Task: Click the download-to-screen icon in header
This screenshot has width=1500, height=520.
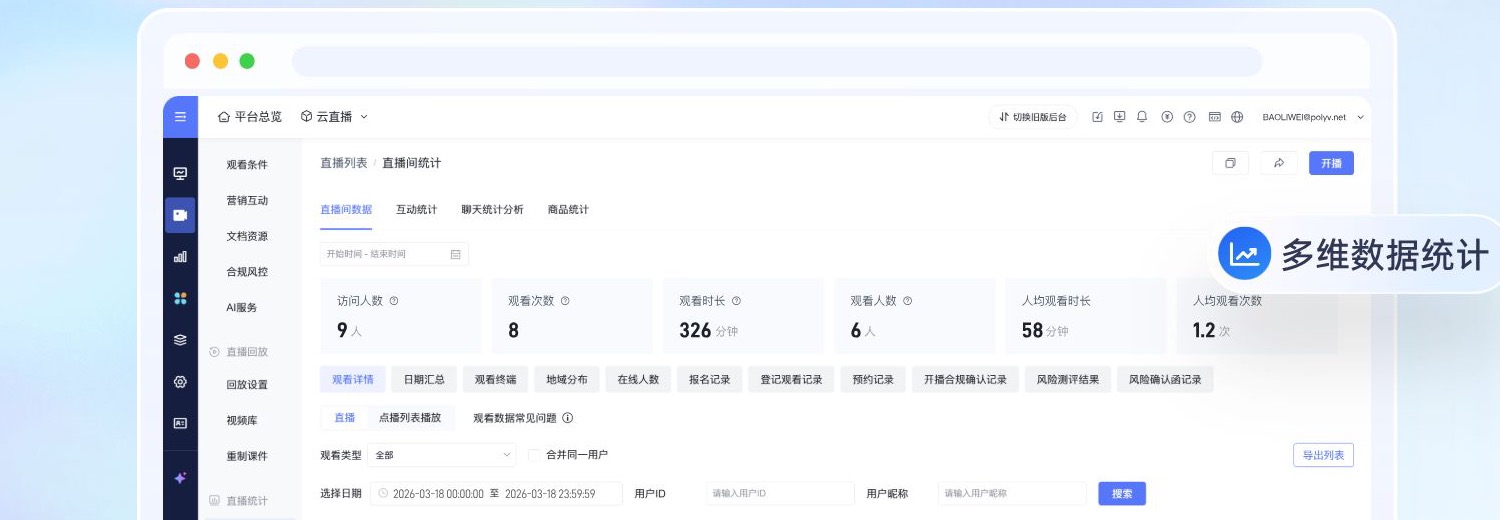Action: [x=1119, y=117]
